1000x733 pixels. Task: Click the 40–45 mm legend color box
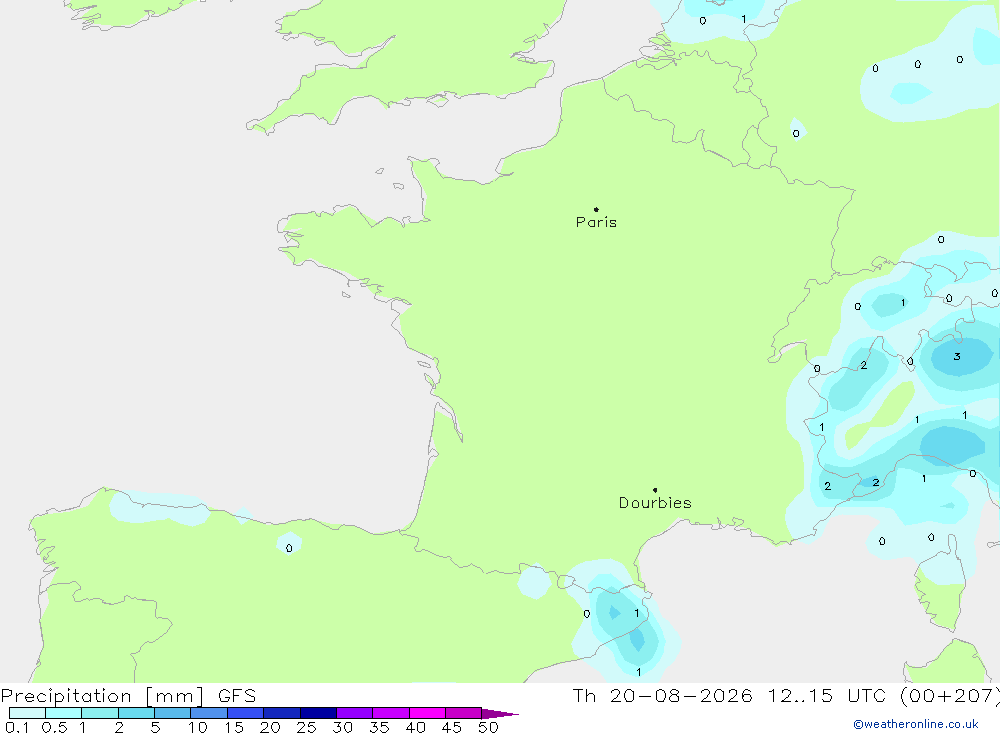427,713
